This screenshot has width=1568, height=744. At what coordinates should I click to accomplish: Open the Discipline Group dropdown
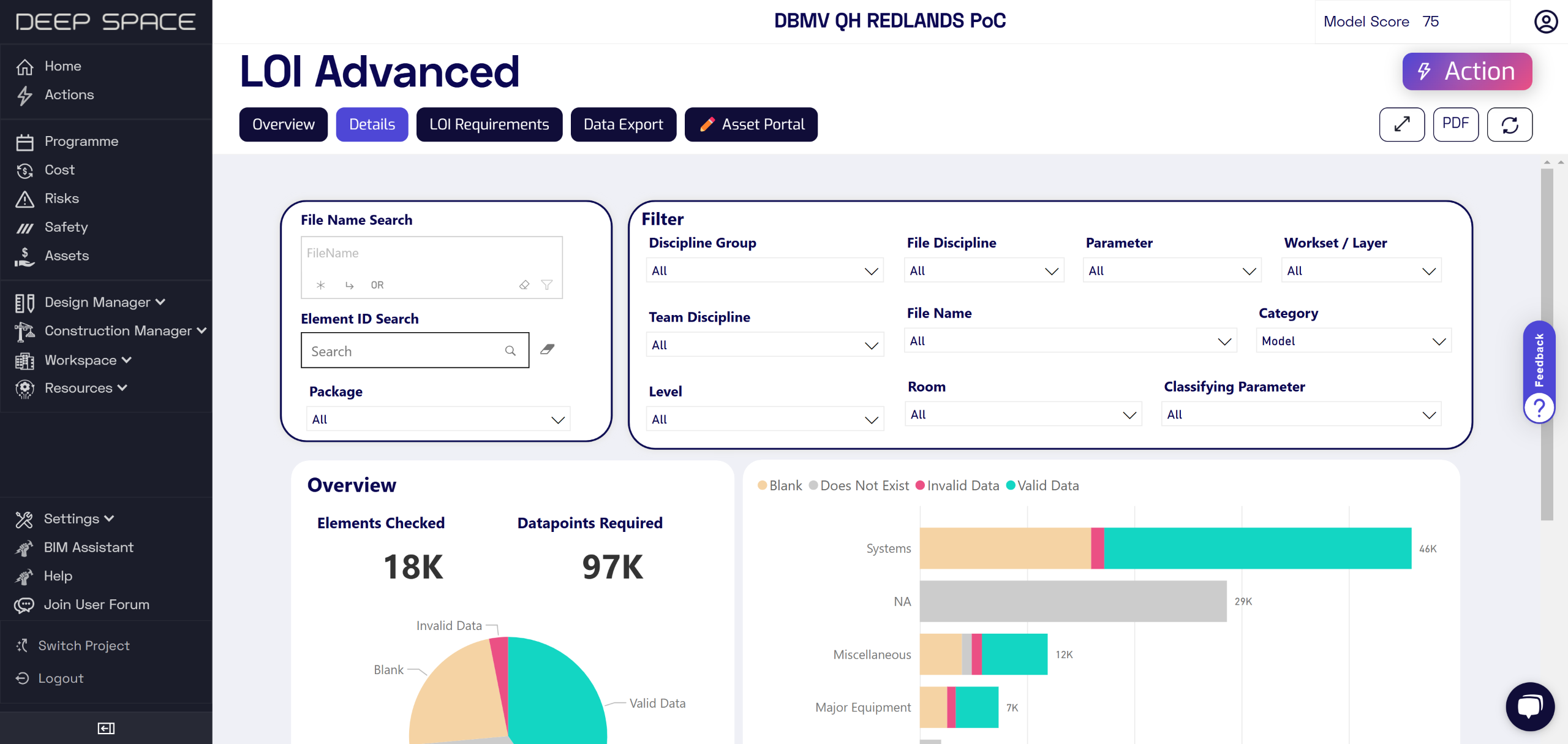pyautogui.click(x=764, y=271)
